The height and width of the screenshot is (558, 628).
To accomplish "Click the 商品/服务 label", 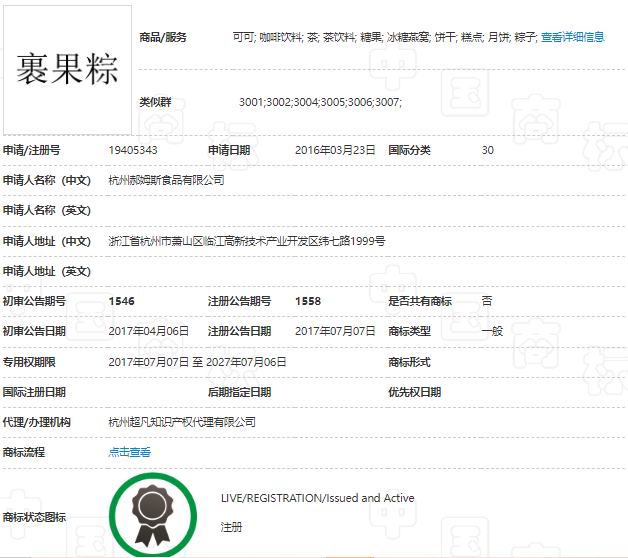I will click(163, 37).
